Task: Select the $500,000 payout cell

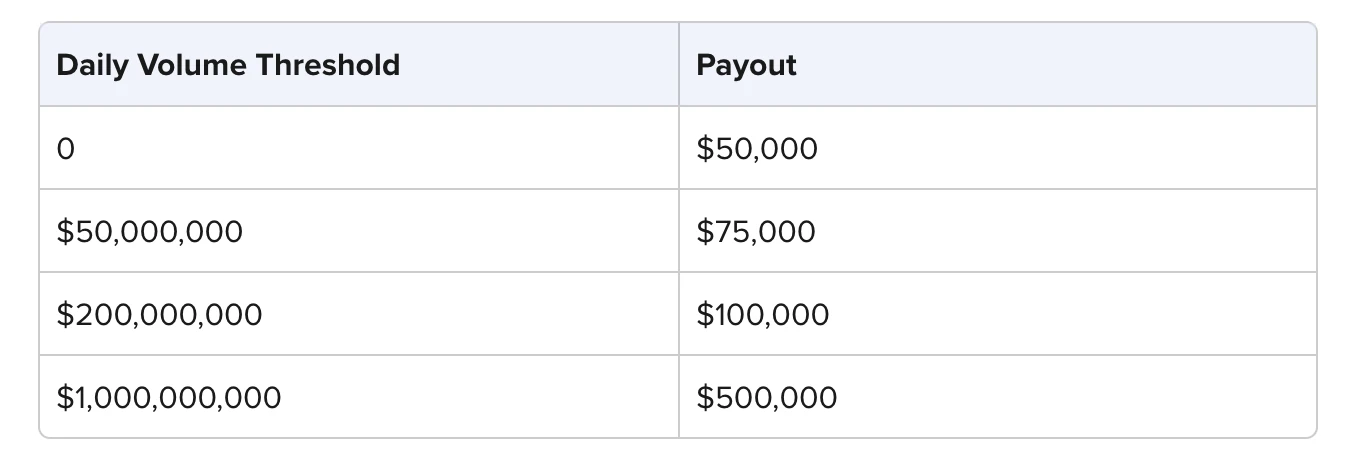Action: click(767, 398)
